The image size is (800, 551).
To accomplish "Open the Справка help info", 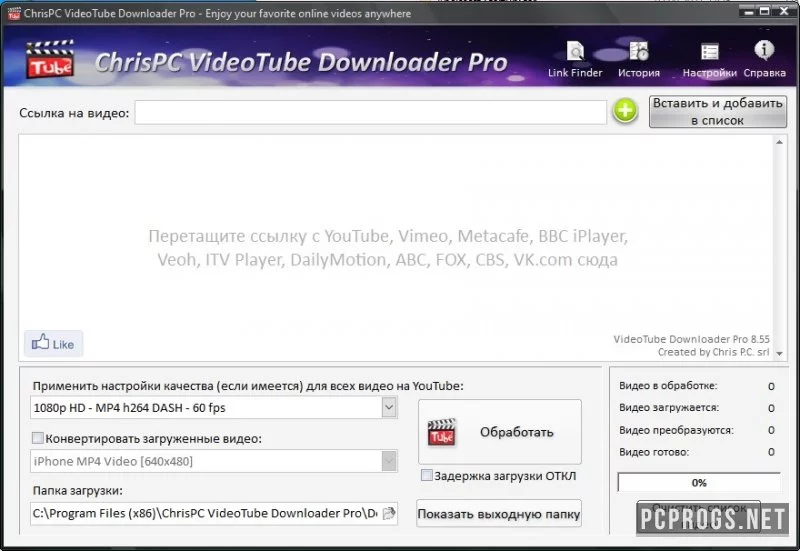I will 764,59.
